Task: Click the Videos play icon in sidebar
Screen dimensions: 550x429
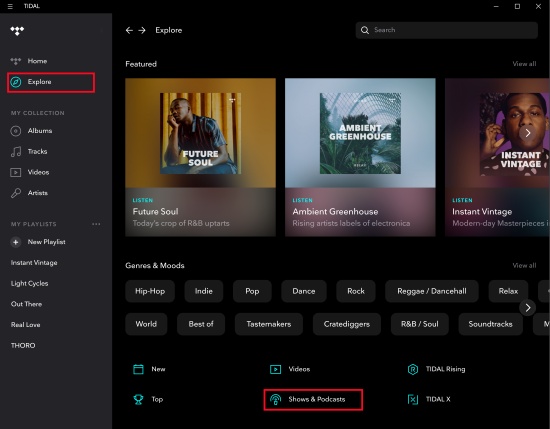Action: coord(15,172)
